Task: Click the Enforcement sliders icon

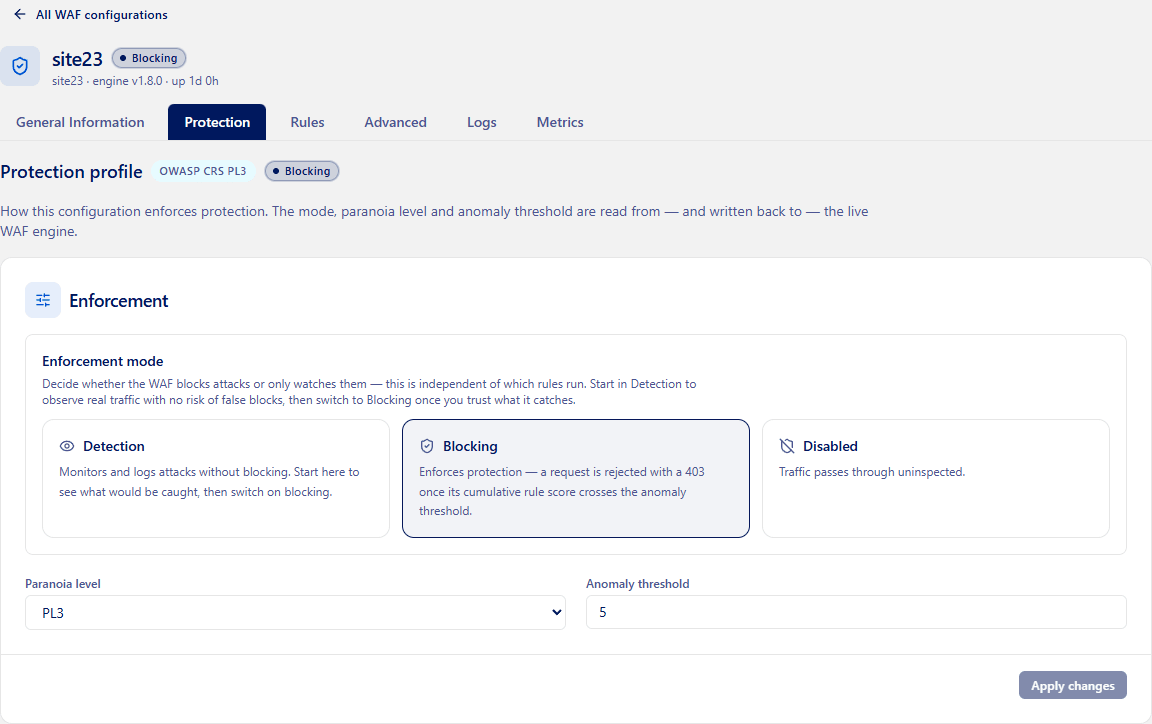Action: 43,300
